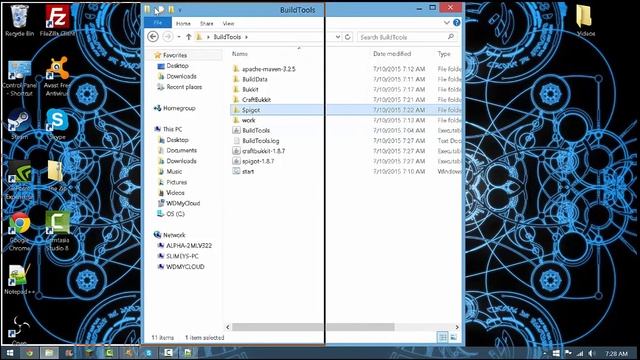The image size is (640, 360).
Task: Open the Control Panel shortcut on desktop
Action: pos(19,78)
